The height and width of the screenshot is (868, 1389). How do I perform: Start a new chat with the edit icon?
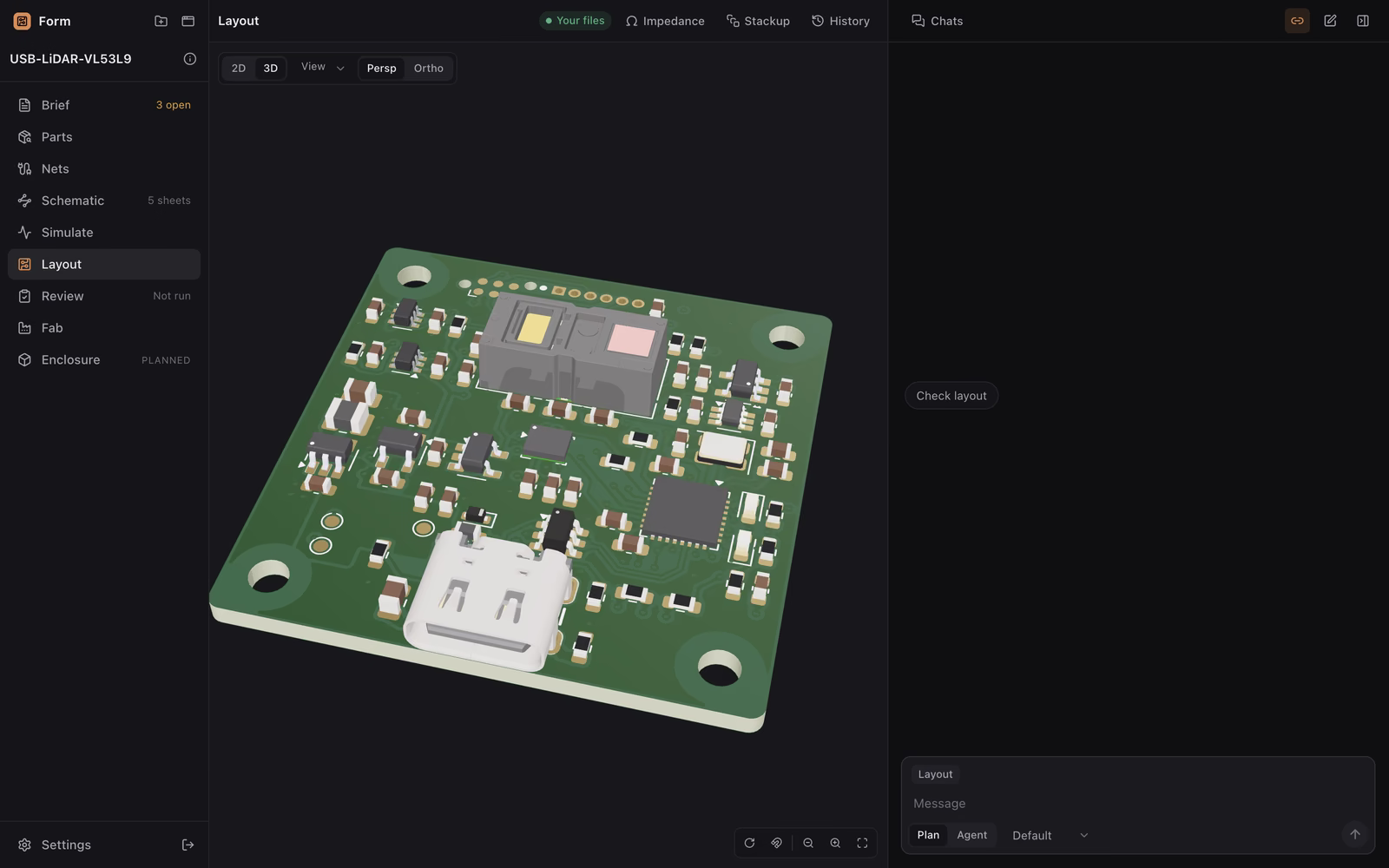point(1330,21)
